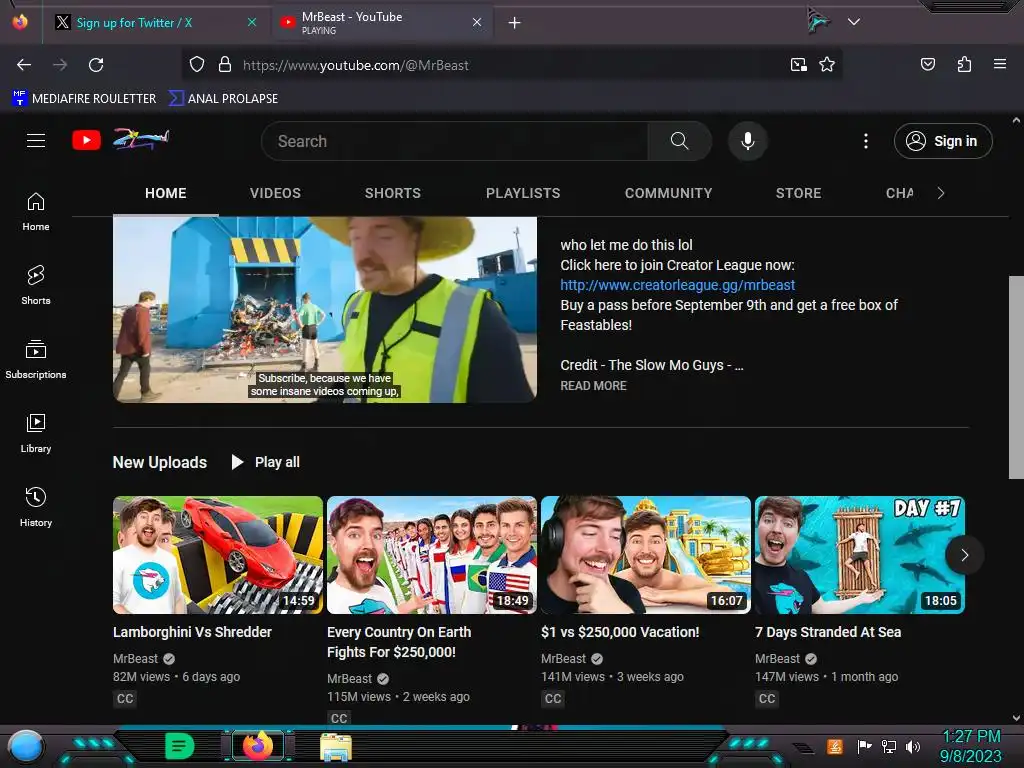Open Library in the sidebar
Screen dimensions: 1024x768
36,433
